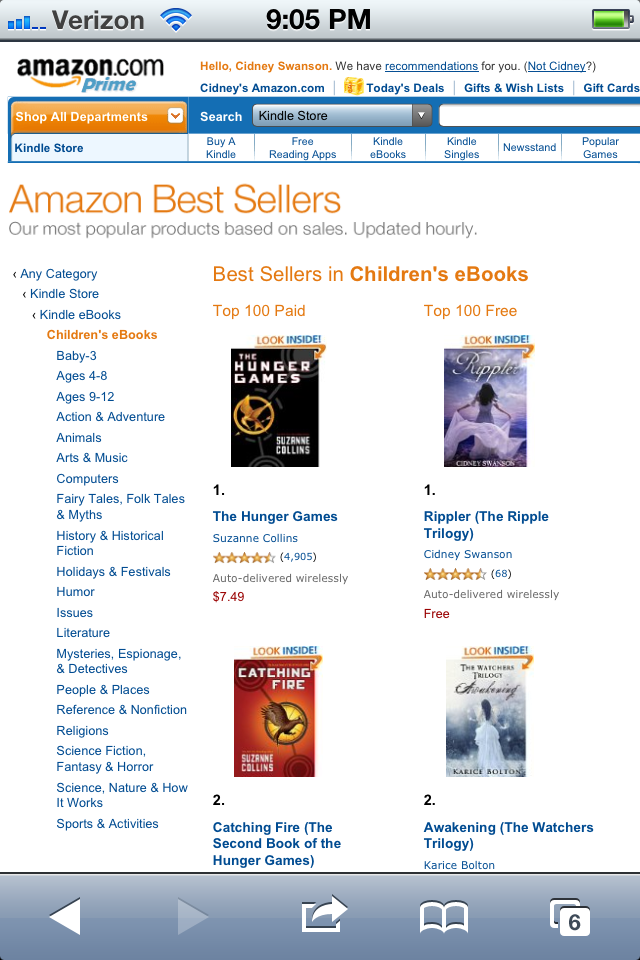Tap the Safari share icon
The width and height of the screenshot is (640, 960).
324,915
